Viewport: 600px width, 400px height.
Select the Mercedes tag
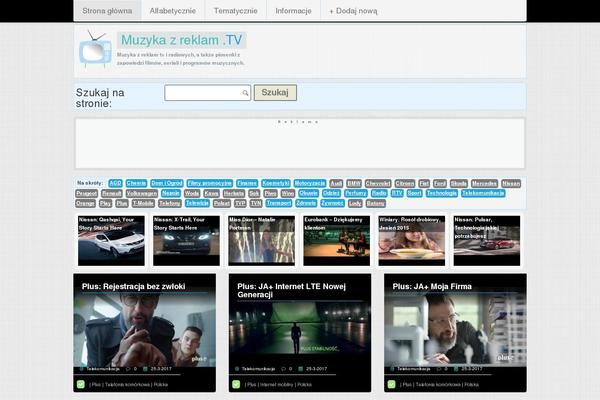(x=484, y=183)
